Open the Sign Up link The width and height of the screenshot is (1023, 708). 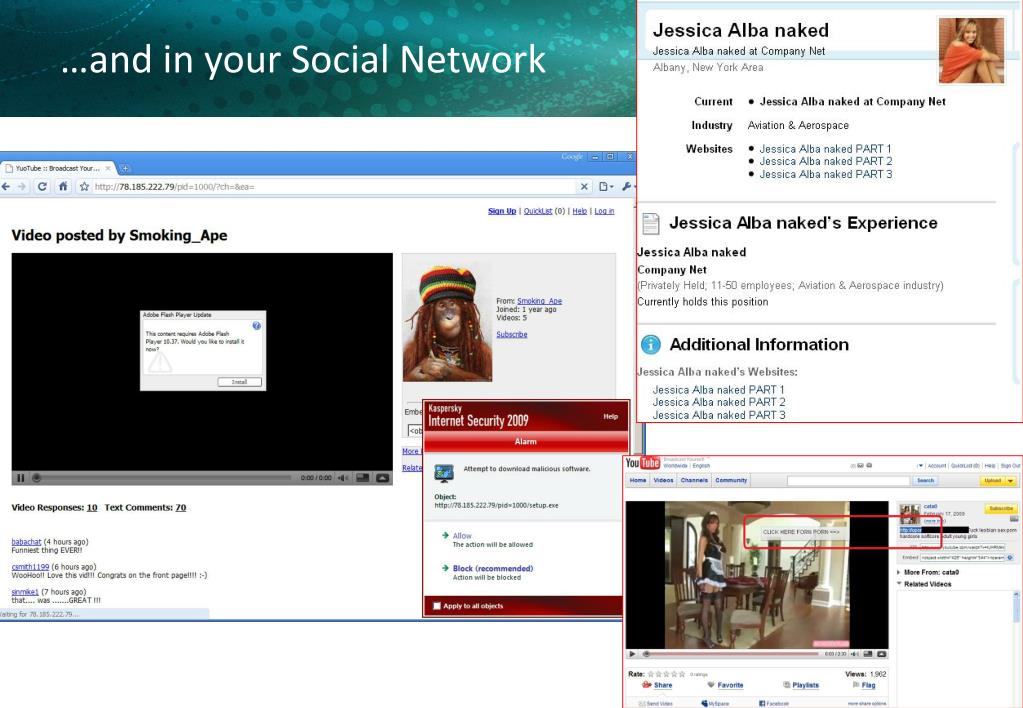pyautogui.click(x=502, y=211)
